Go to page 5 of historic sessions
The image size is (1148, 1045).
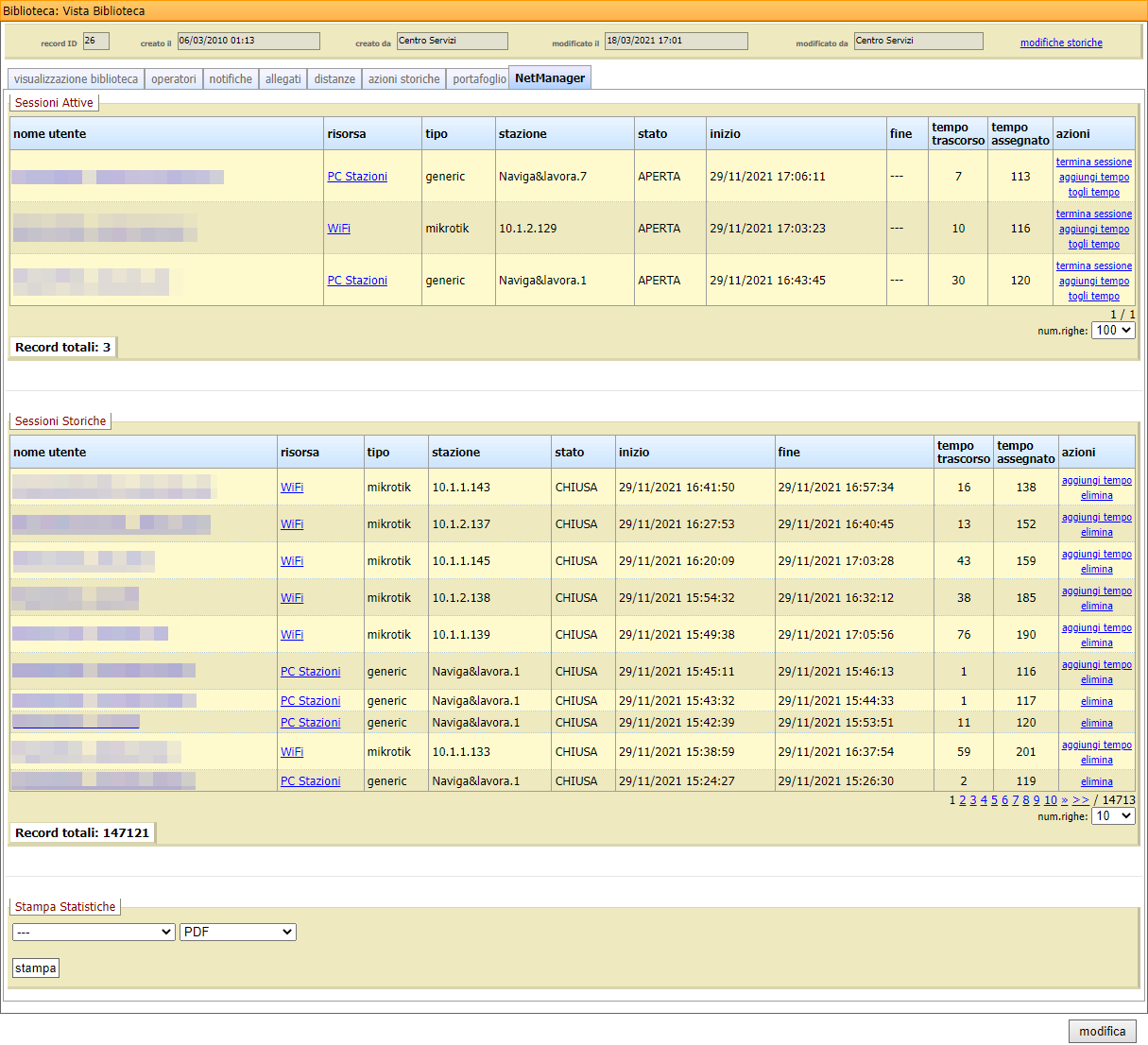pos(994,800)
